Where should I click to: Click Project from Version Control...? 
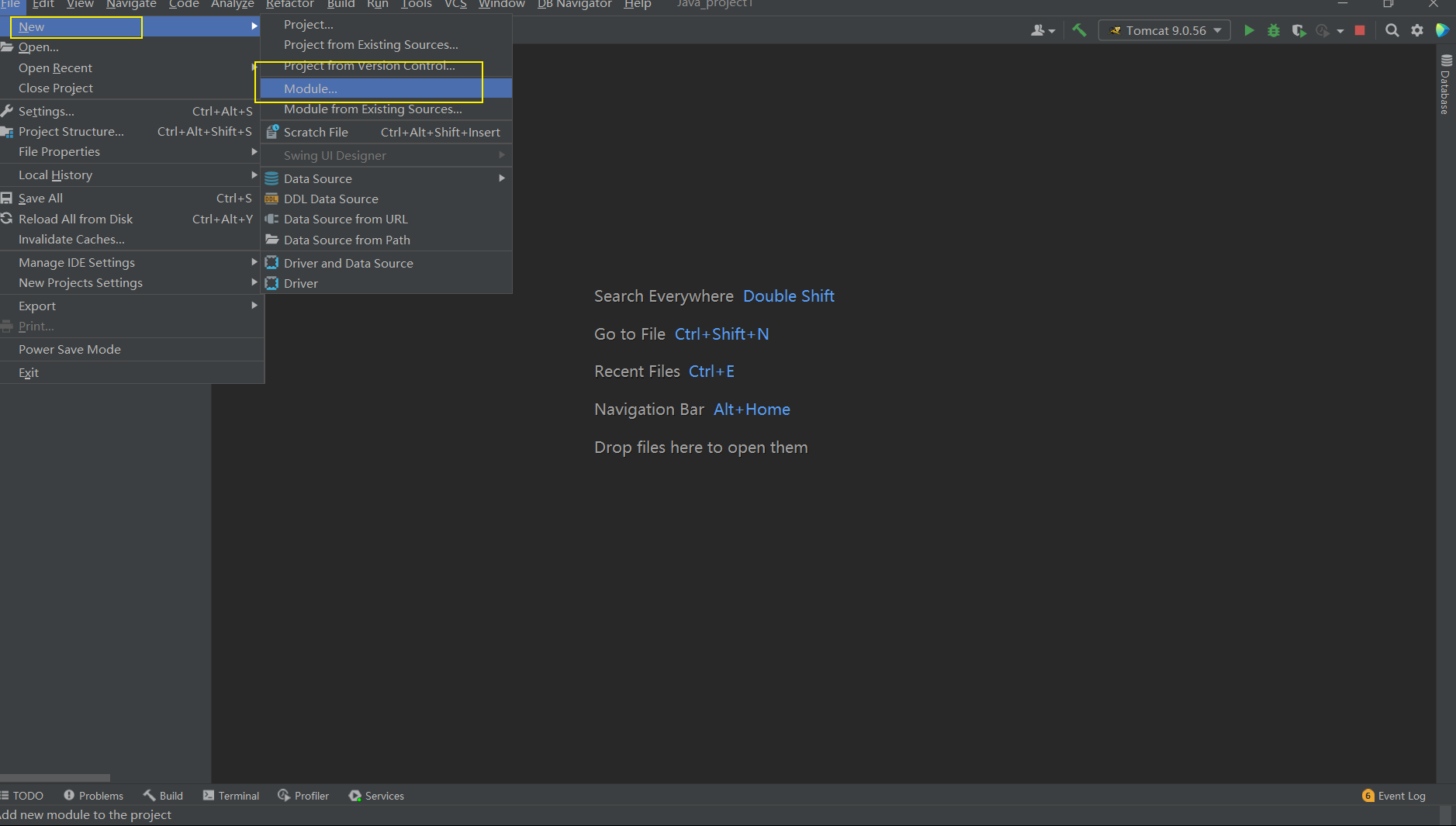click(386, 66)
